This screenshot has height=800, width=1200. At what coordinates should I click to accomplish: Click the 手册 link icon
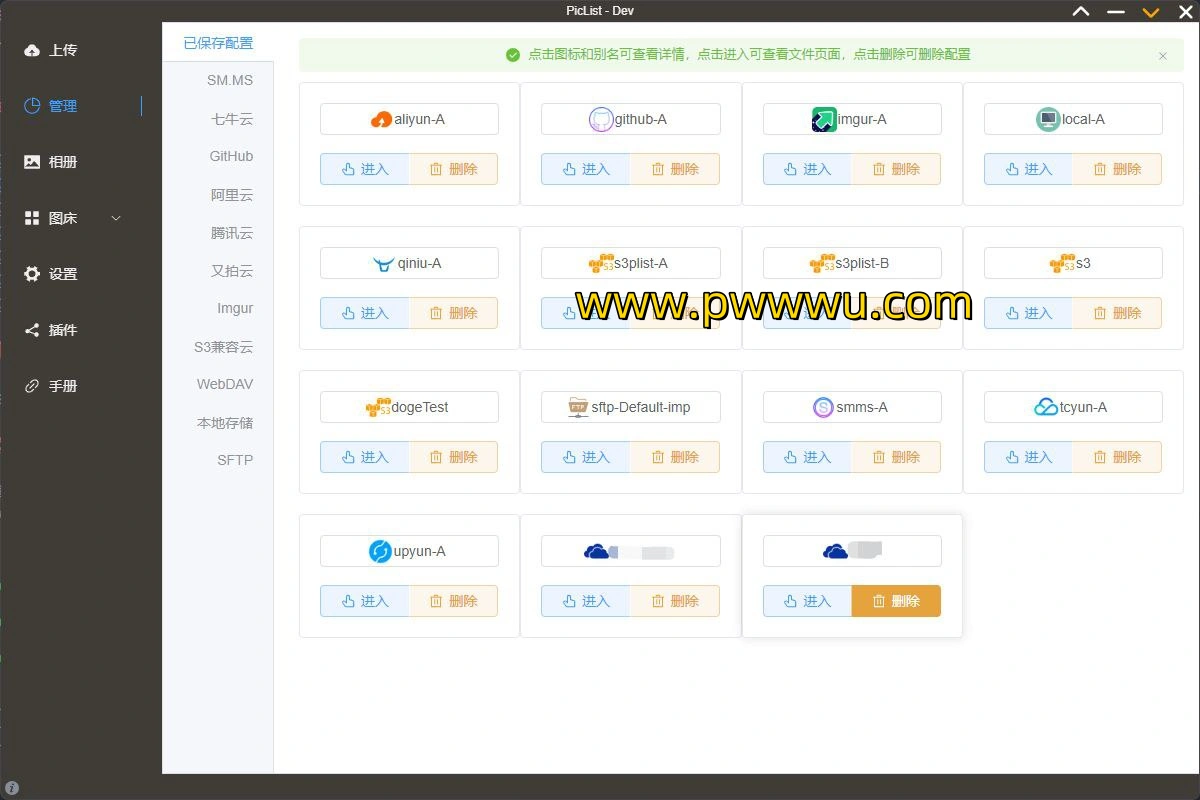coord(32,386)
